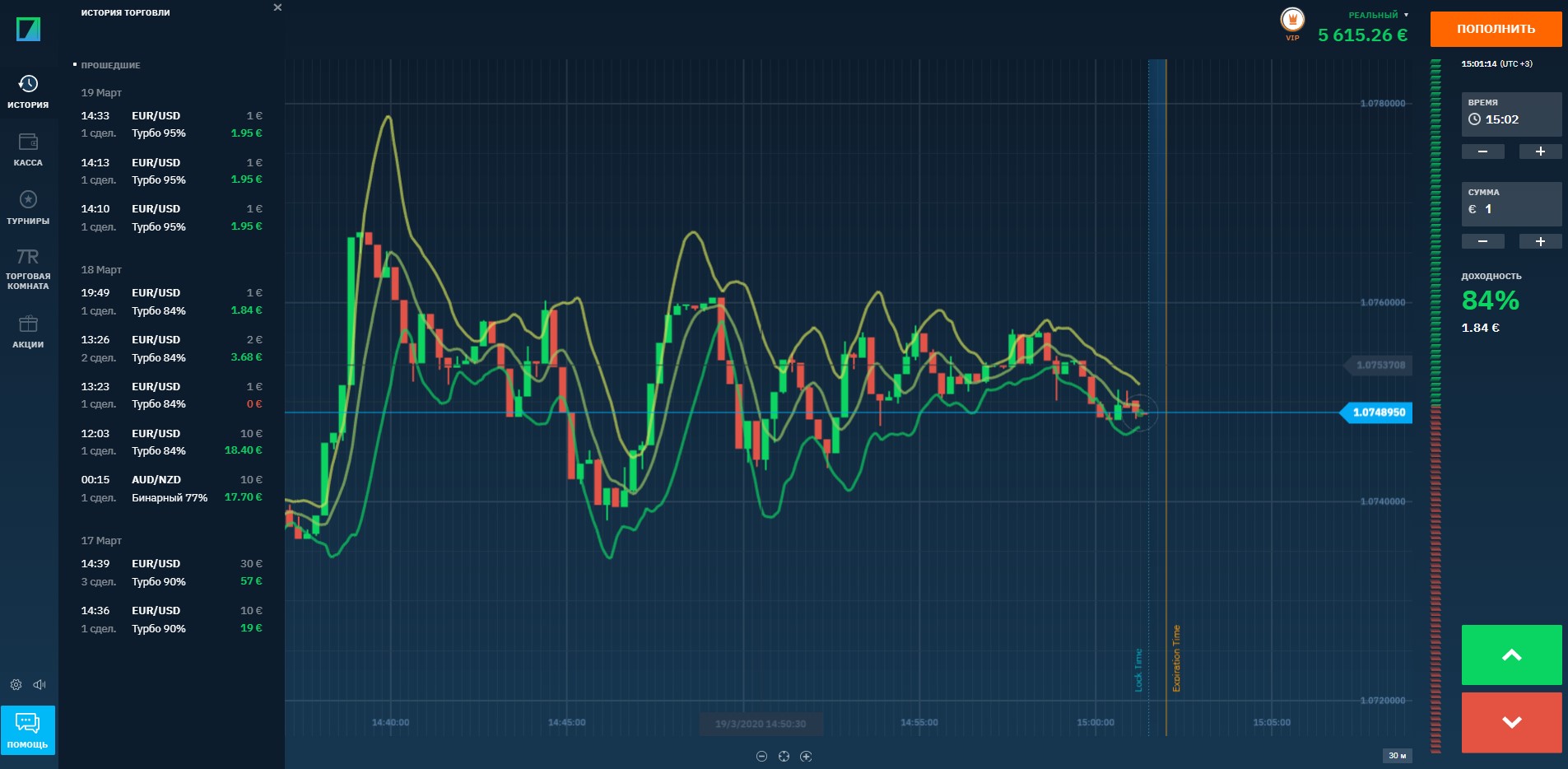Decrease expiration time with minus button
This screenshot has width=1568, height=769.
(1482, 151)
